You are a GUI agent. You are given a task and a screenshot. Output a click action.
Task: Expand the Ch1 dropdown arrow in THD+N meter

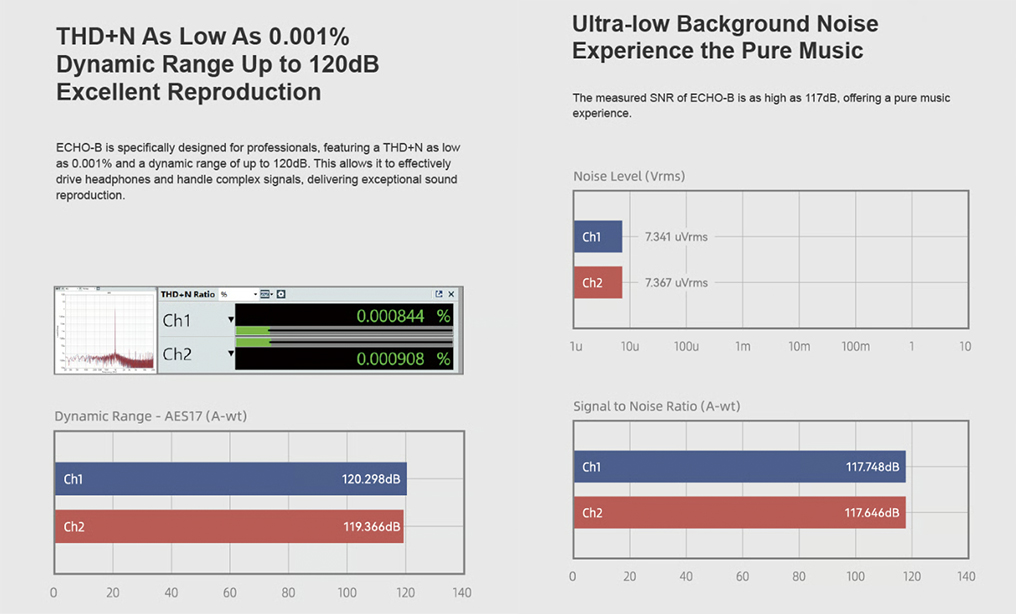tap(231, 319)
